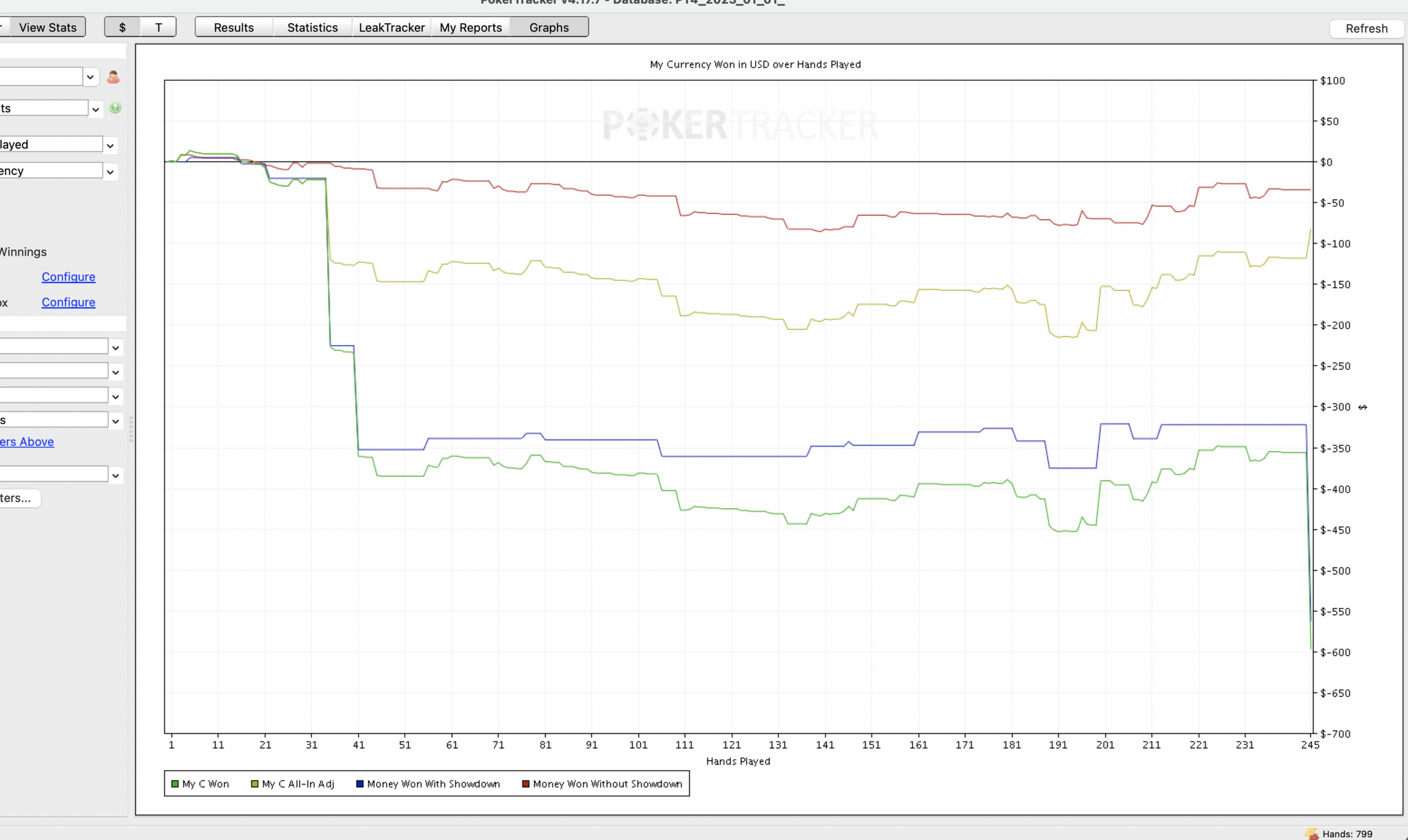Click the Refresh button
This screenshot has width=1408, height=840.
pos(1366,28)
